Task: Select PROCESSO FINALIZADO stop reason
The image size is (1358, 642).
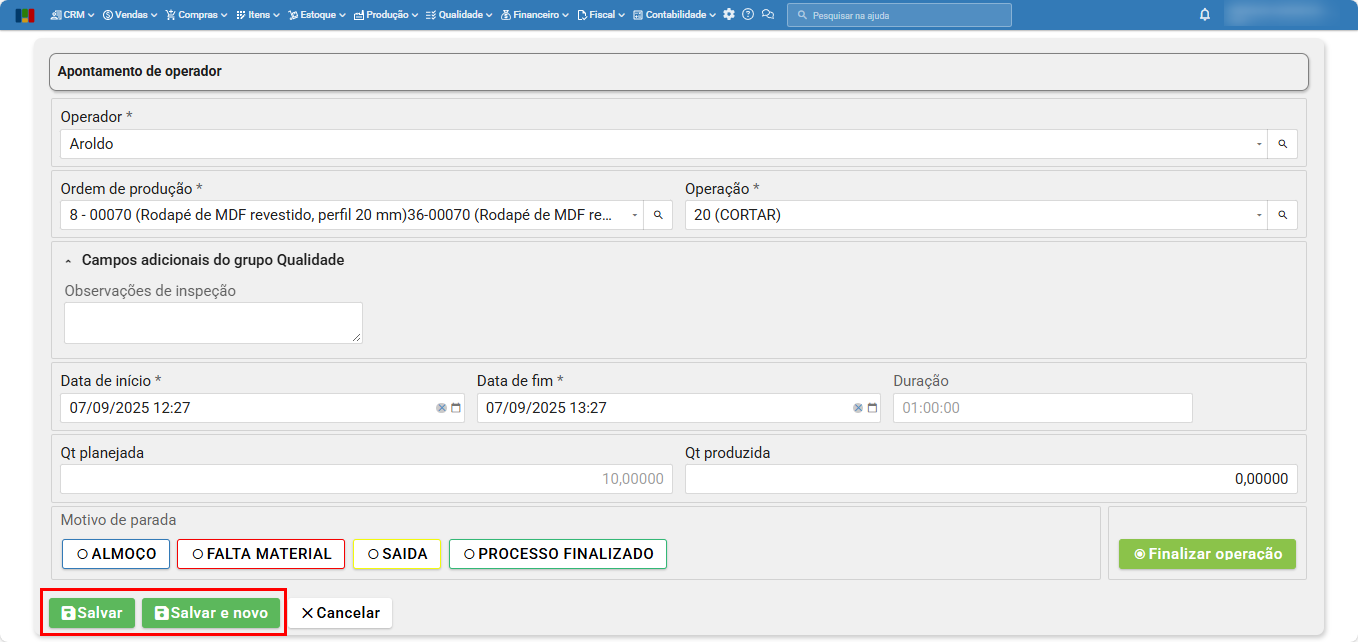Action: point(558,554)
